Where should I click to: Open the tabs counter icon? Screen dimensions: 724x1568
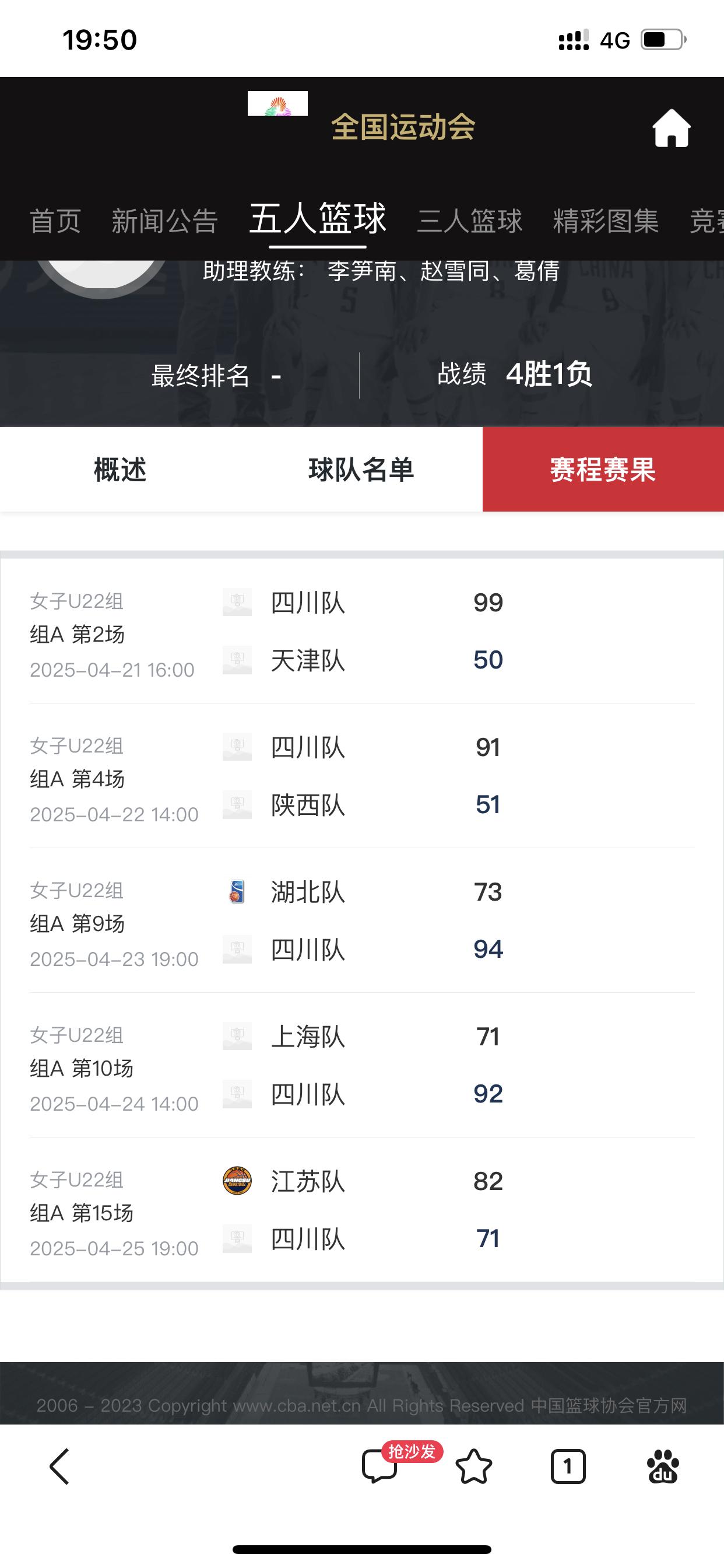pos(568,1466)
